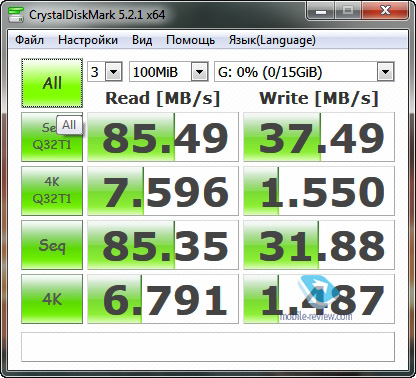Click the Read value 85.35
The image size is (416, 378).
tap(163, 245)
